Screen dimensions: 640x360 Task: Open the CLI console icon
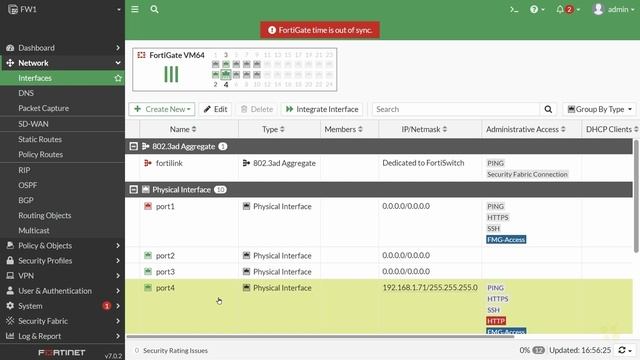514,9
